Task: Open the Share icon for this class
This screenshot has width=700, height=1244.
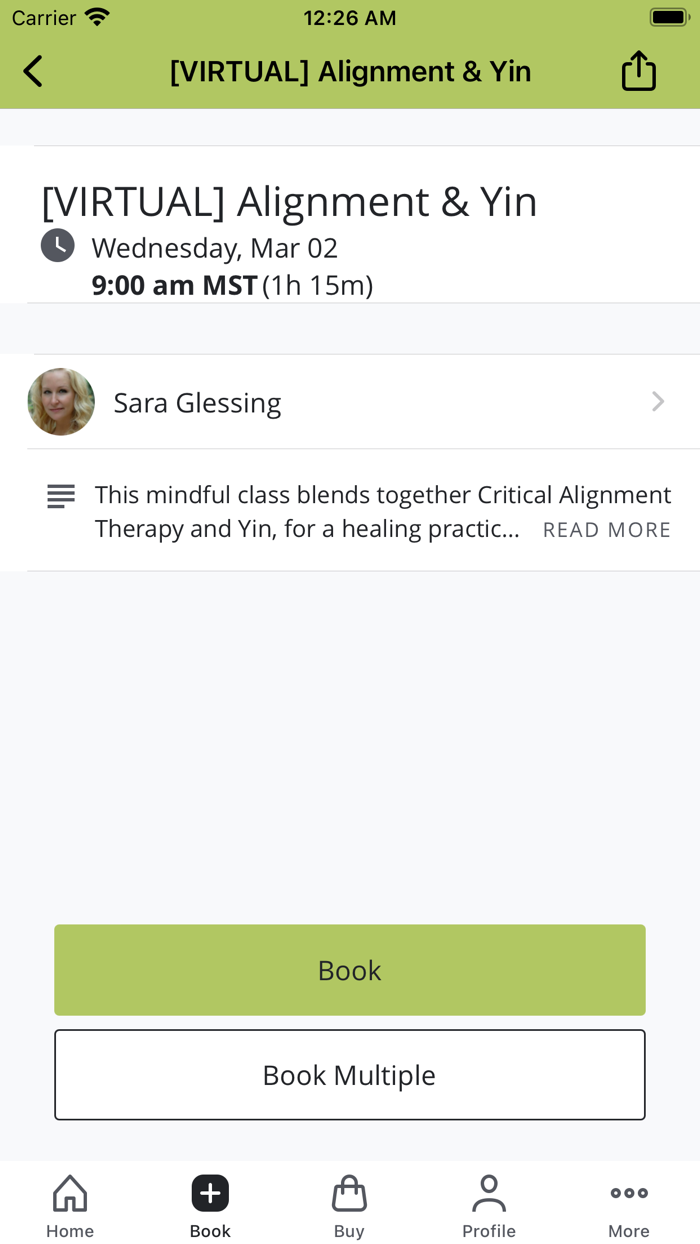Action: [x=638, y=71]
